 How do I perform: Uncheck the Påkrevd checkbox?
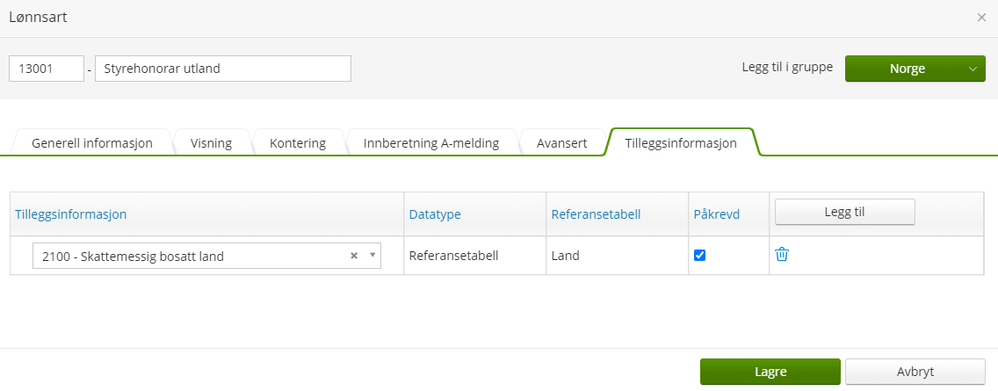point(699,255)
